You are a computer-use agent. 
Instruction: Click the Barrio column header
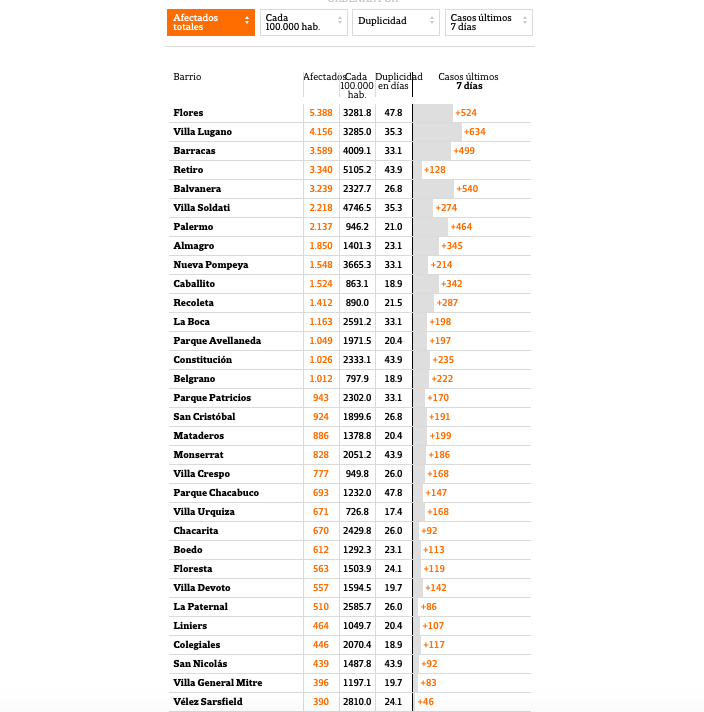point(187,77)
